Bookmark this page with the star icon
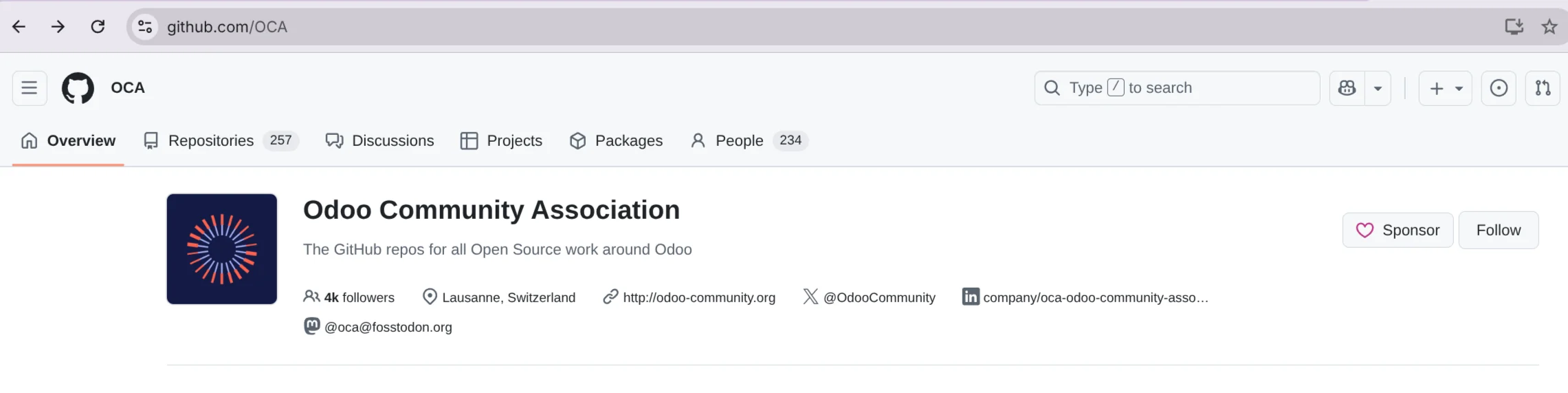 pyautogui.click(x=1549, y=27)
